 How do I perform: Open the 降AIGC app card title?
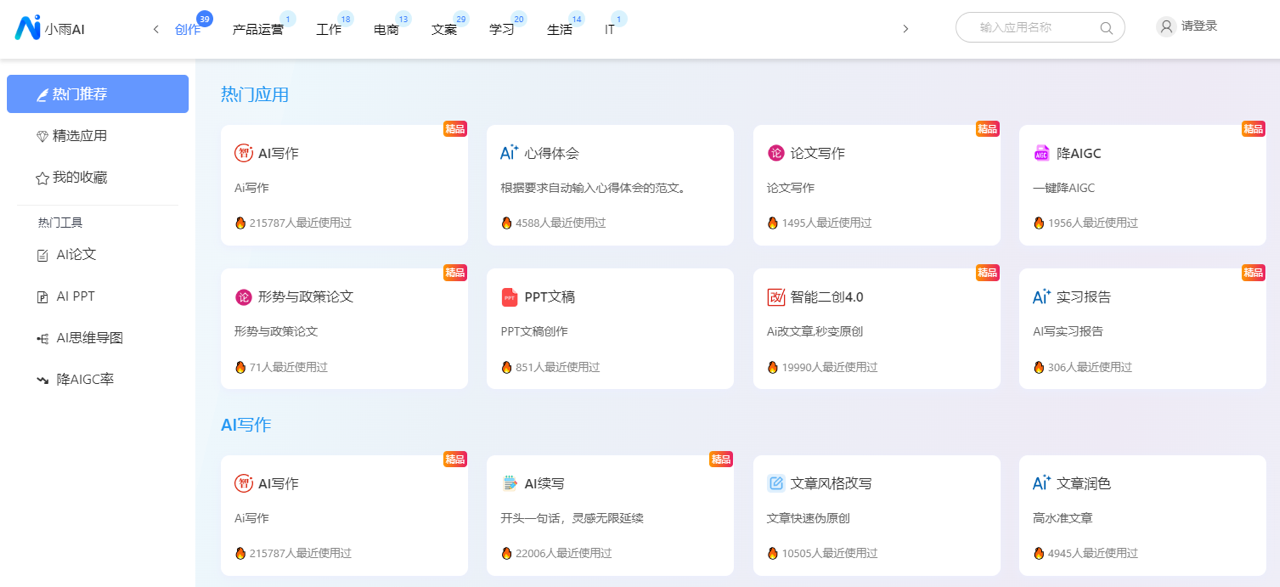1079,153
